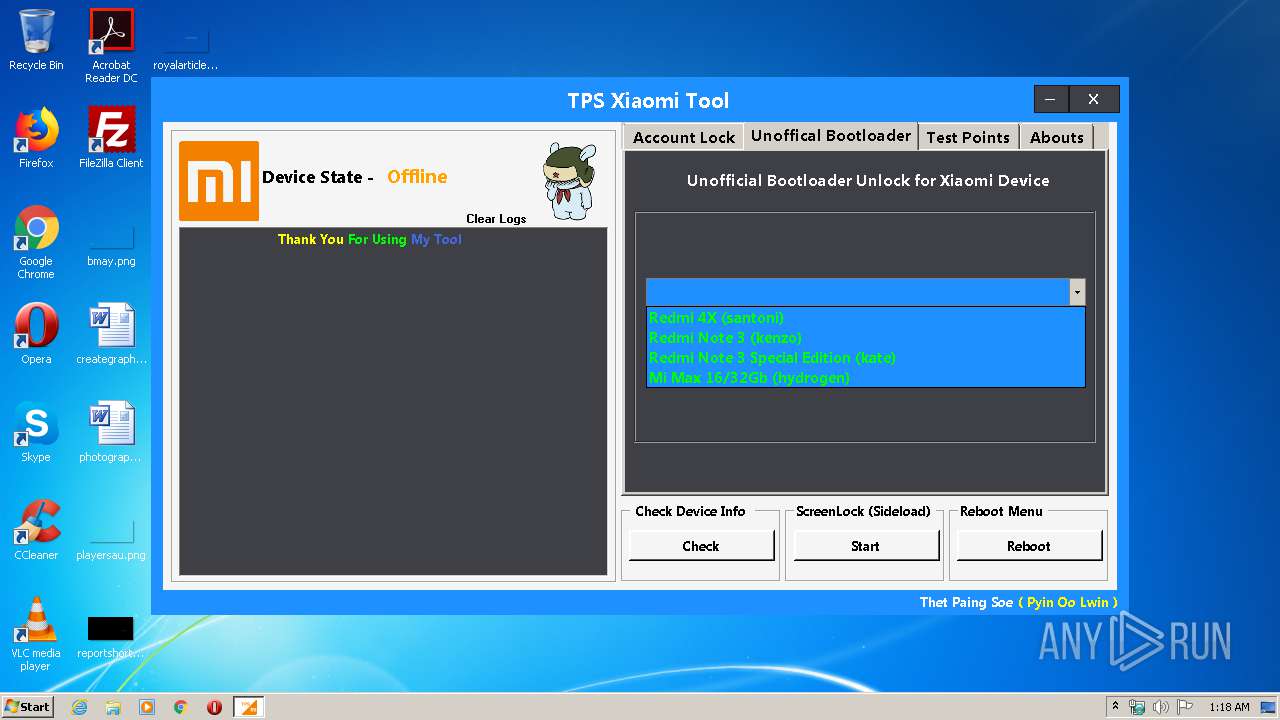
Task: Open Chrome from the taskbar
Action: click(181, 707)
